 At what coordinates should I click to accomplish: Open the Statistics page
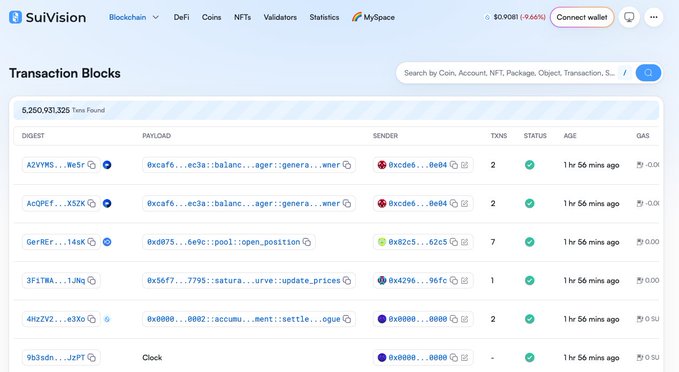click(x=324, y=17)
